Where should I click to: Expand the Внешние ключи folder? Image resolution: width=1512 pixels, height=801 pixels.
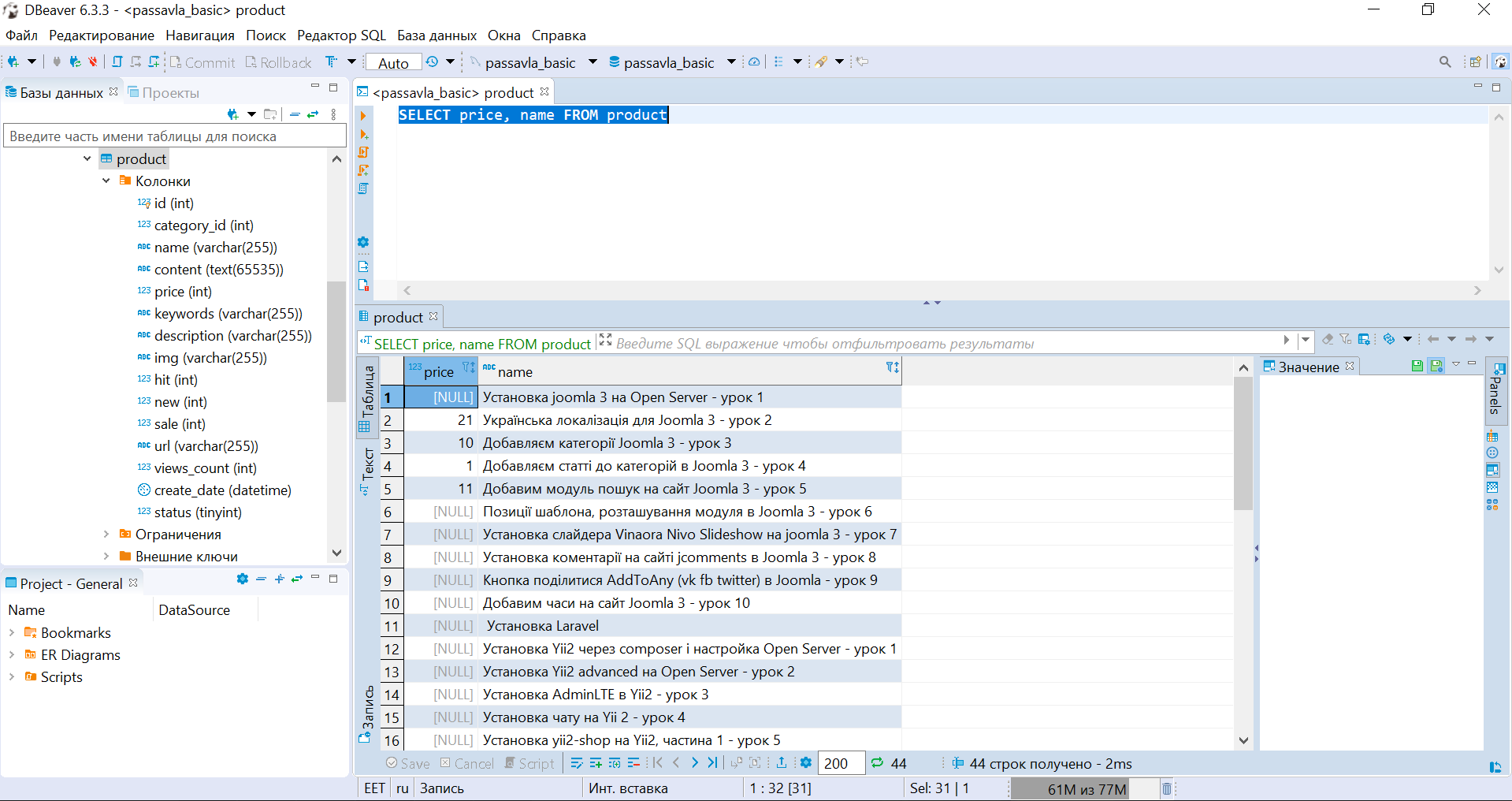(x=106, y=556)
